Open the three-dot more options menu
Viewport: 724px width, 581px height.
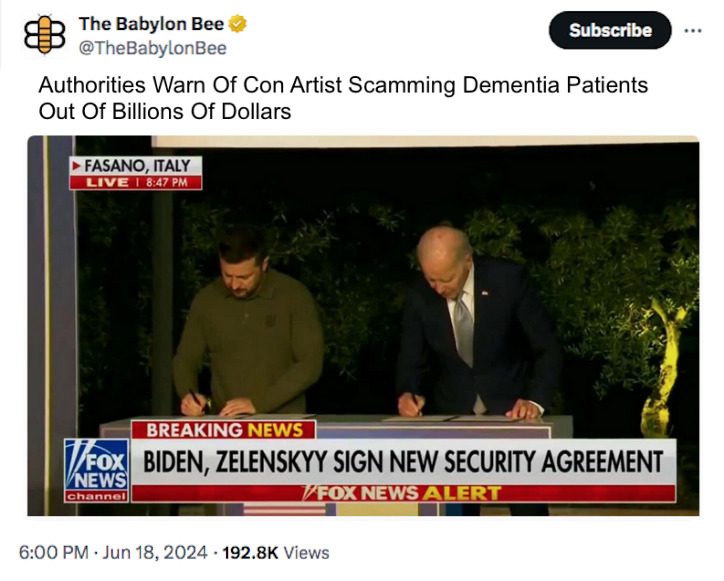[693, 30]
